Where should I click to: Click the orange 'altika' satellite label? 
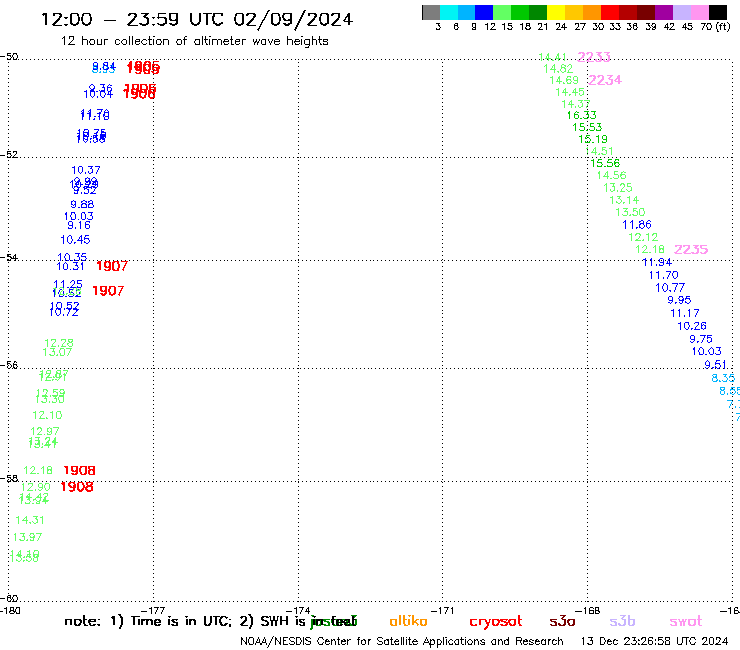(x=408, y=621)
